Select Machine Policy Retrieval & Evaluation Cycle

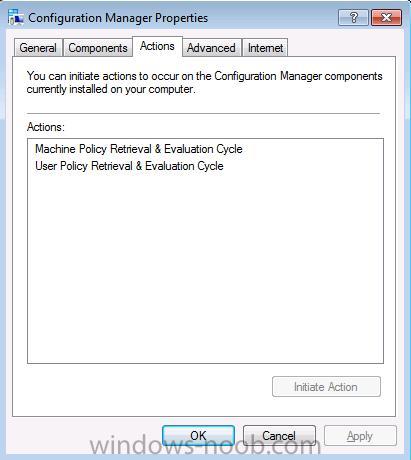pos(139,149)
